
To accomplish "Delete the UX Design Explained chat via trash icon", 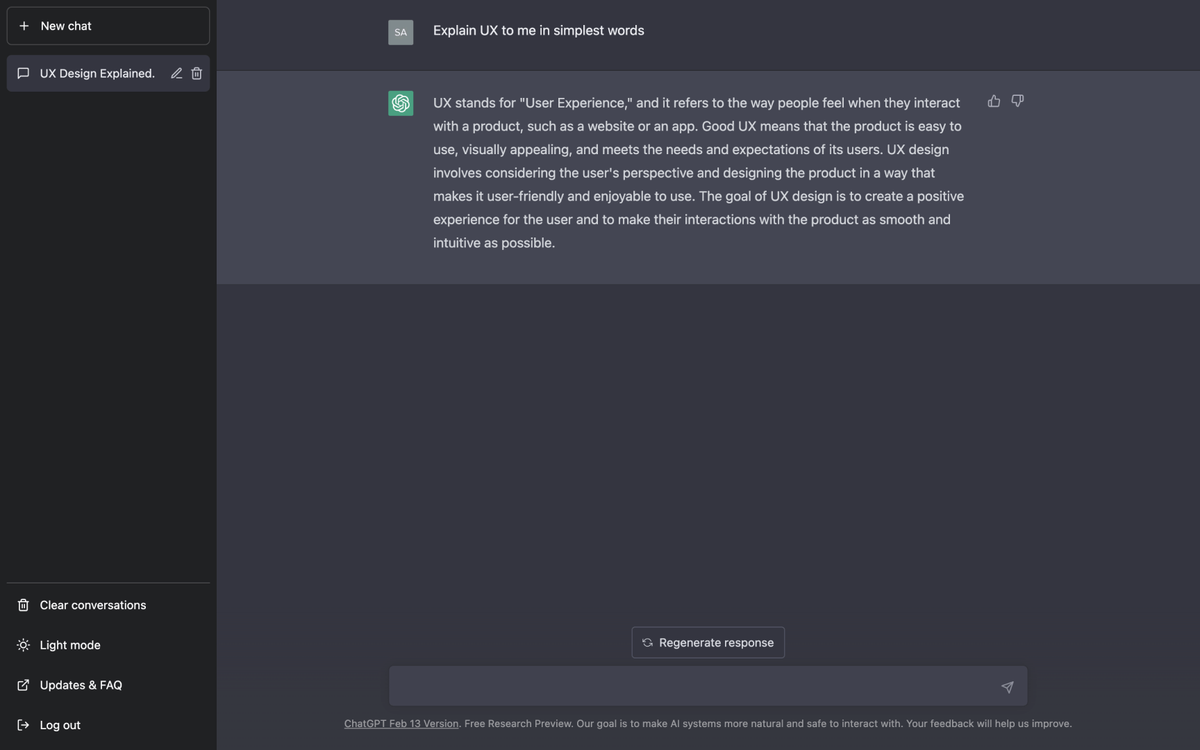I will [x=197, y=73].
